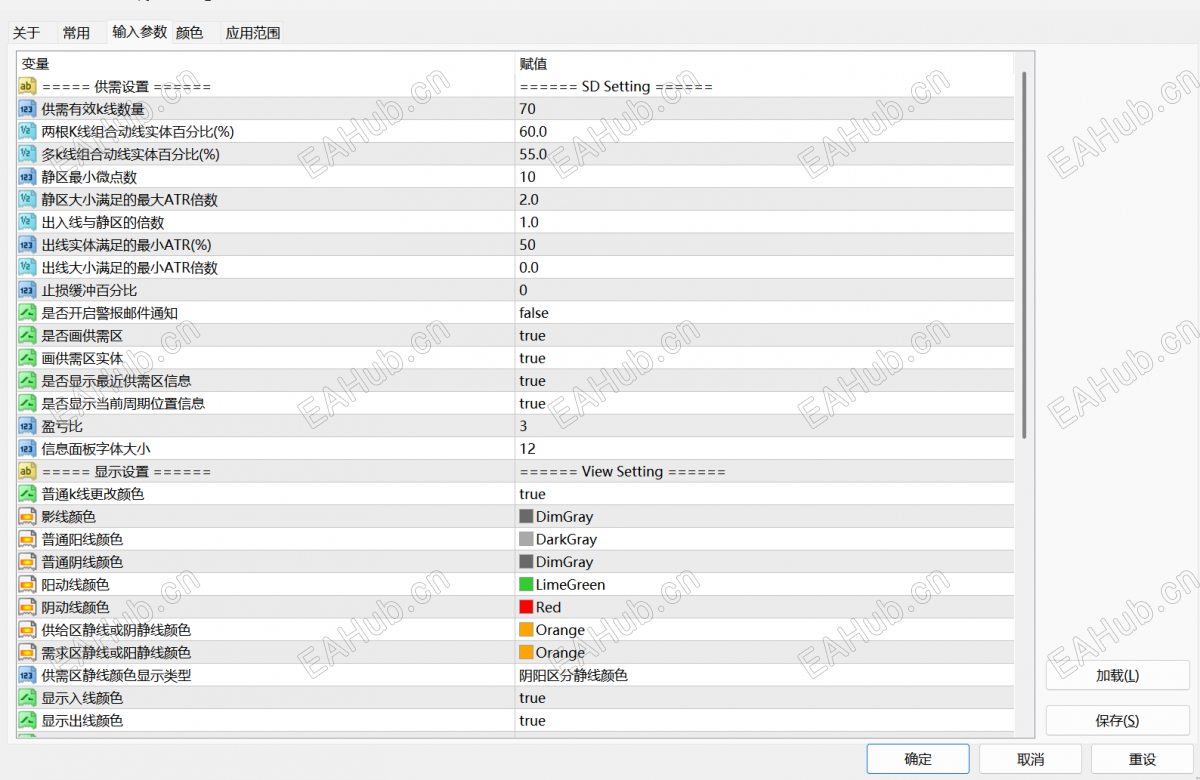Click the color-type icon beside 影线颜色
This screenshot has height=780, width=1200.
(27, 517)
